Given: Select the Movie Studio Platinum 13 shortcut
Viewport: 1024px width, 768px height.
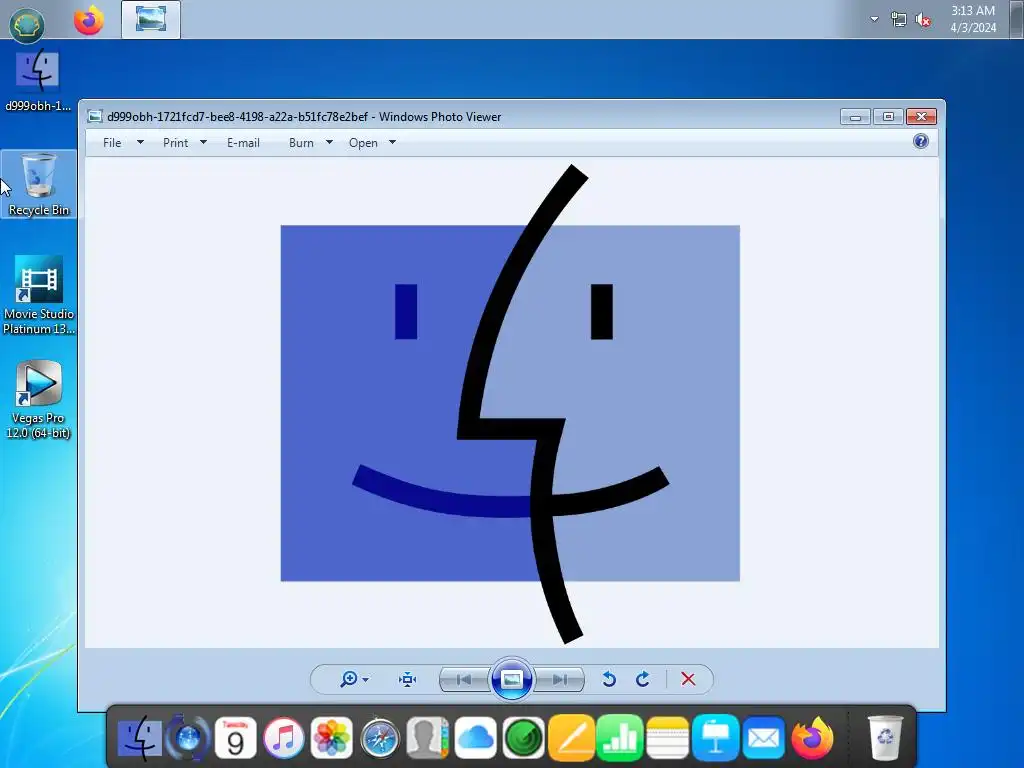Looking at the screenshot, I should [x=39, y=295].
